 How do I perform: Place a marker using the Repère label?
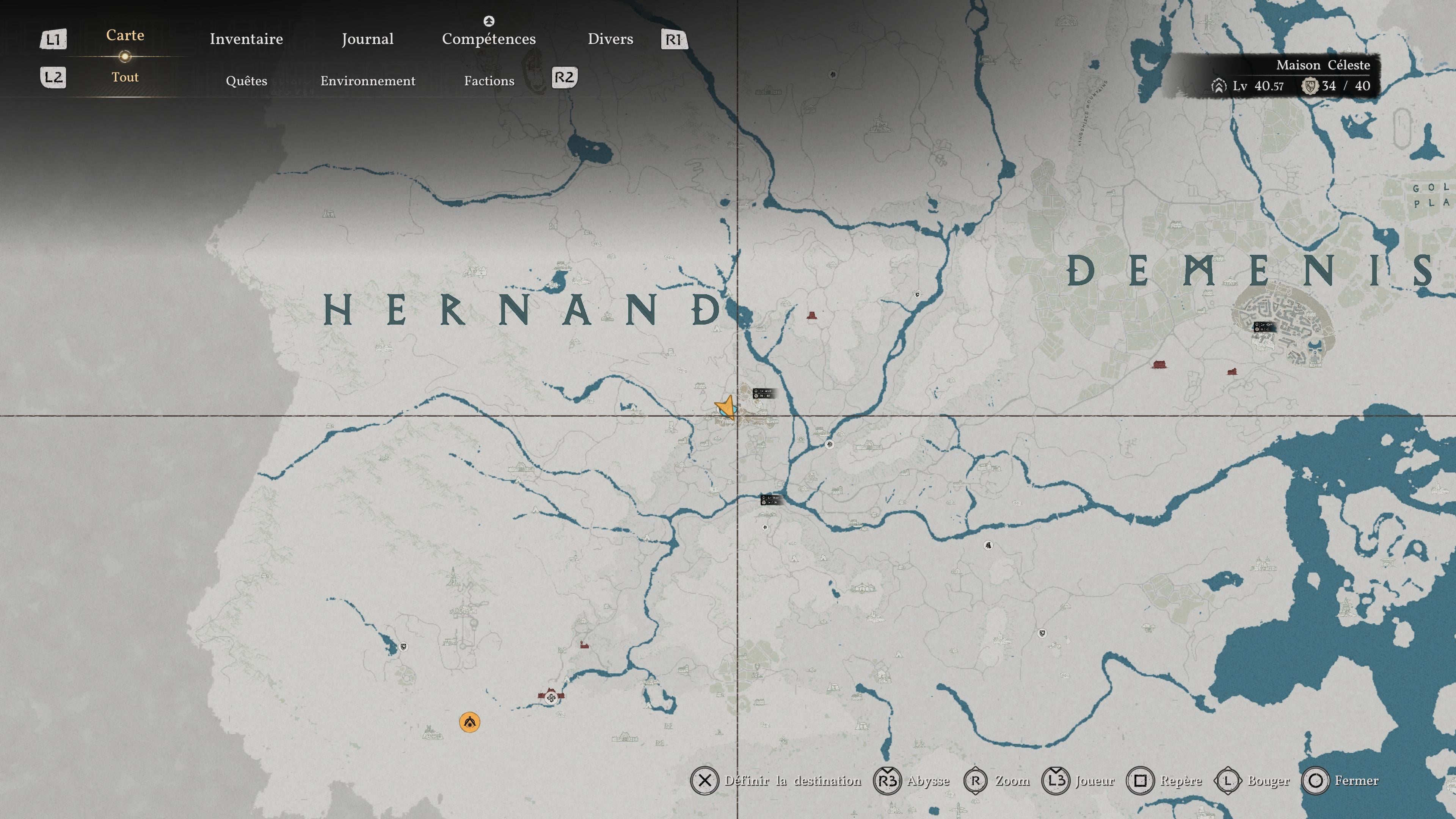1181,781
